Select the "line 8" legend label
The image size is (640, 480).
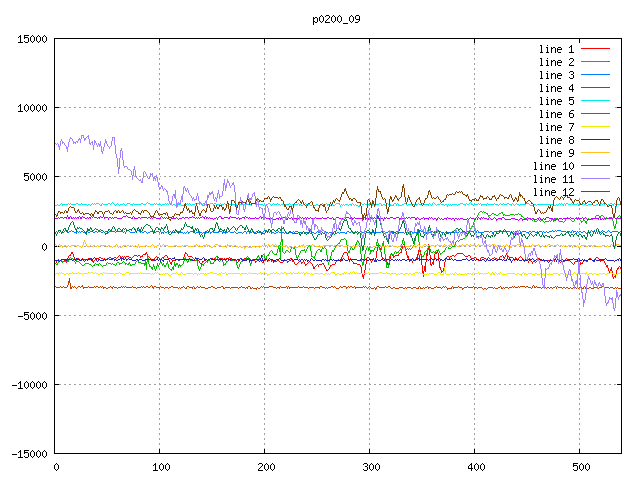coord(557,140)
